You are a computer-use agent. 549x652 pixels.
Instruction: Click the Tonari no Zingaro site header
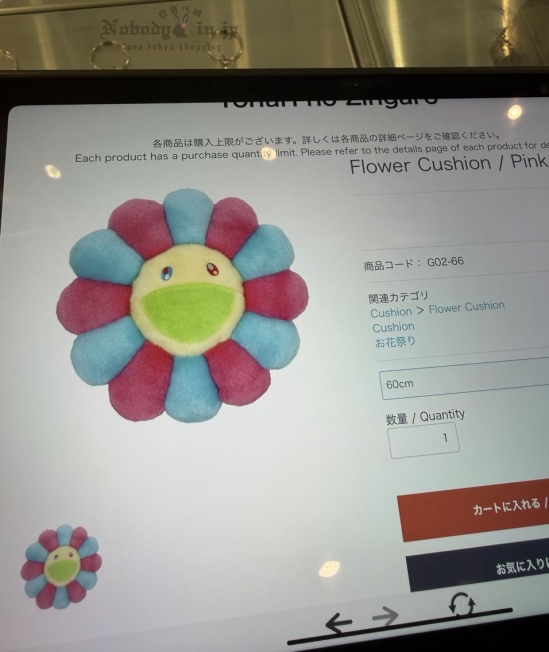point(328,101)
